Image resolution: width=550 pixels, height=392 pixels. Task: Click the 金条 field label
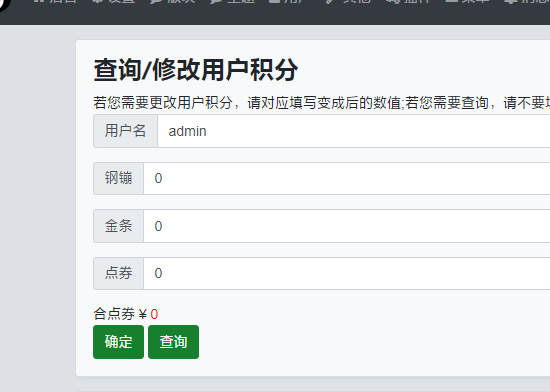pos(118,226)
